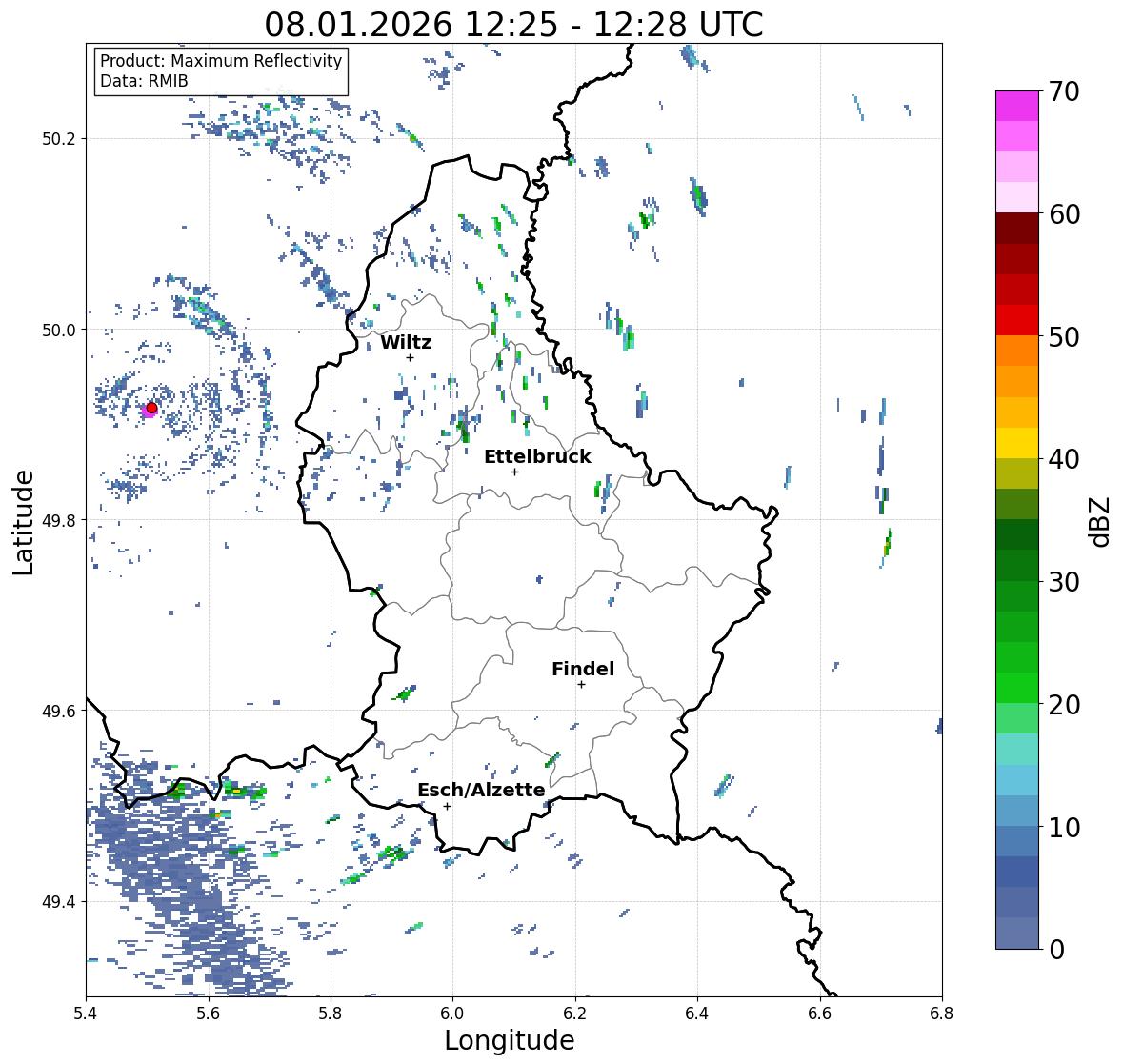Click the Esch/Alzette city label

click(x=481, y=790)
